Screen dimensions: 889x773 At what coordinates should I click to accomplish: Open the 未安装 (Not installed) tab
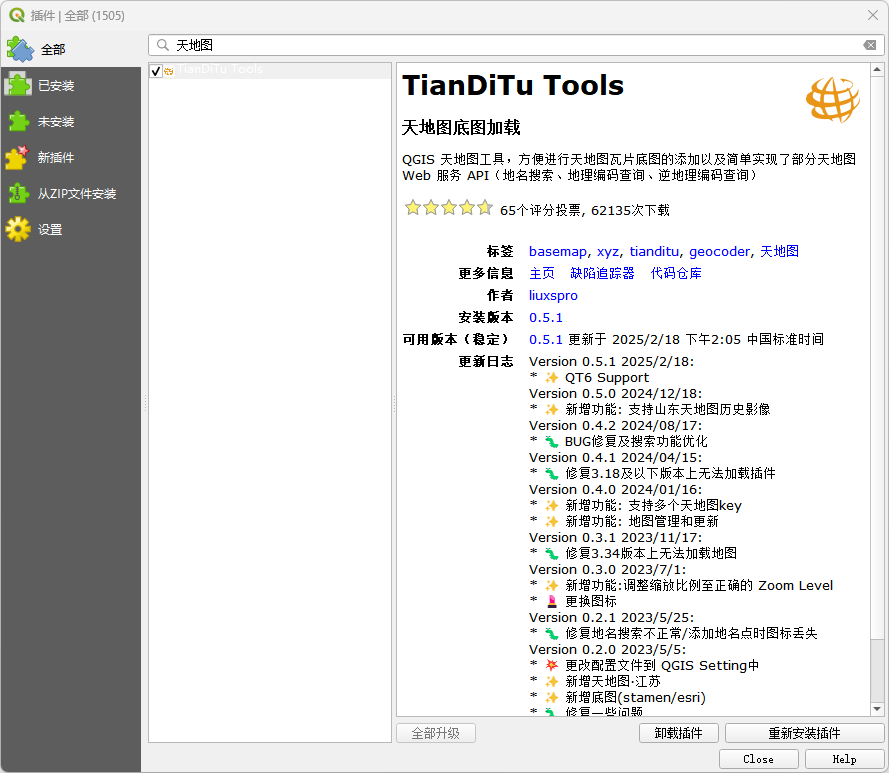pyautogui.click(x=70, y=121)
